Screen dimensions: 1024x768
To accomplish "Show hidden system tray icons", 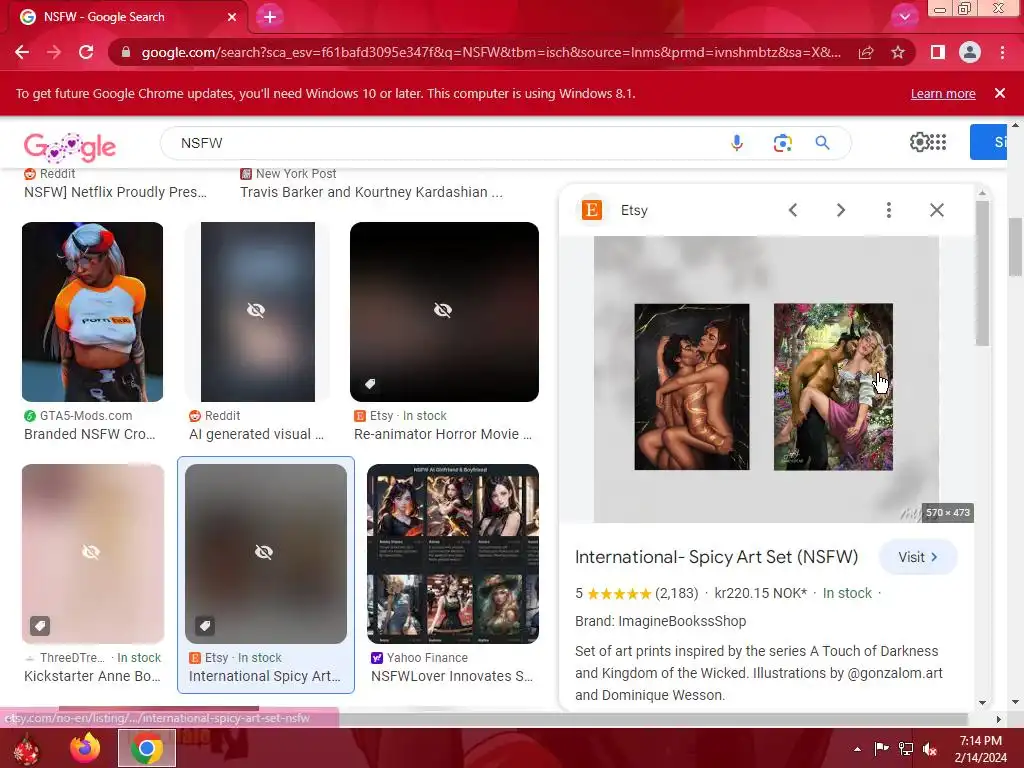I will [857, 749].
